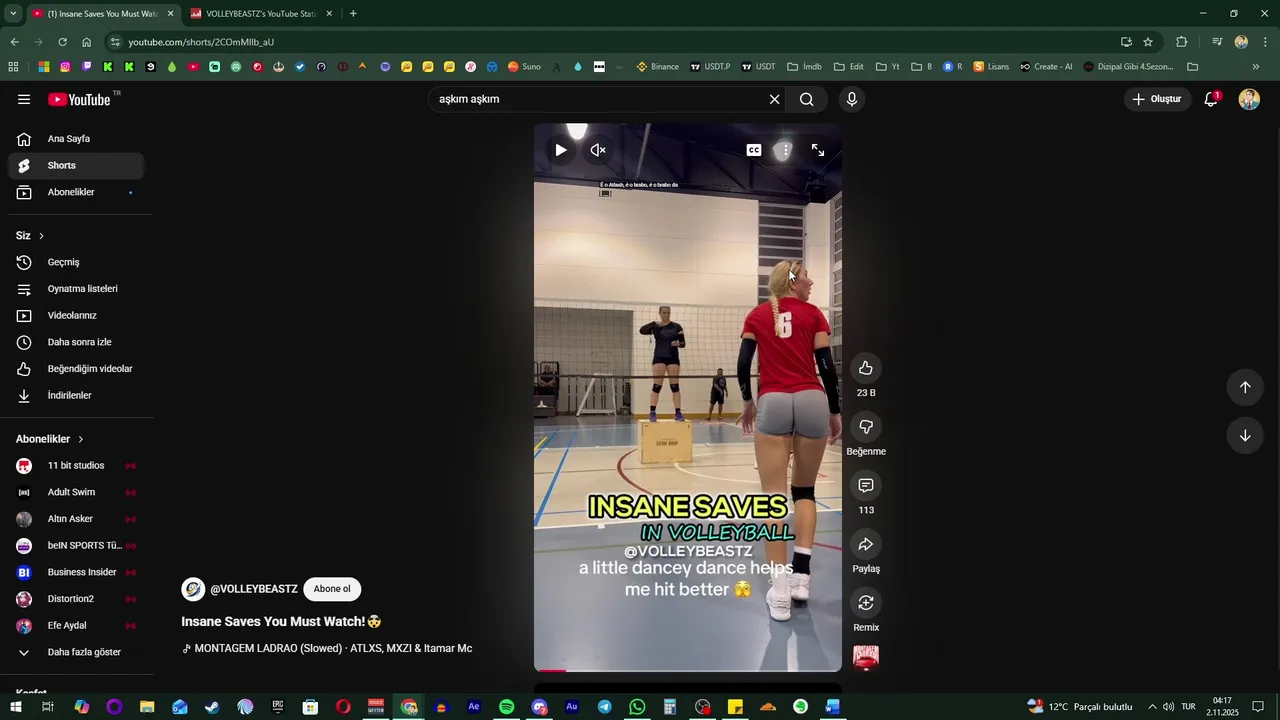Like the Short with thumbs up
1280x720 pixels.
866,368
